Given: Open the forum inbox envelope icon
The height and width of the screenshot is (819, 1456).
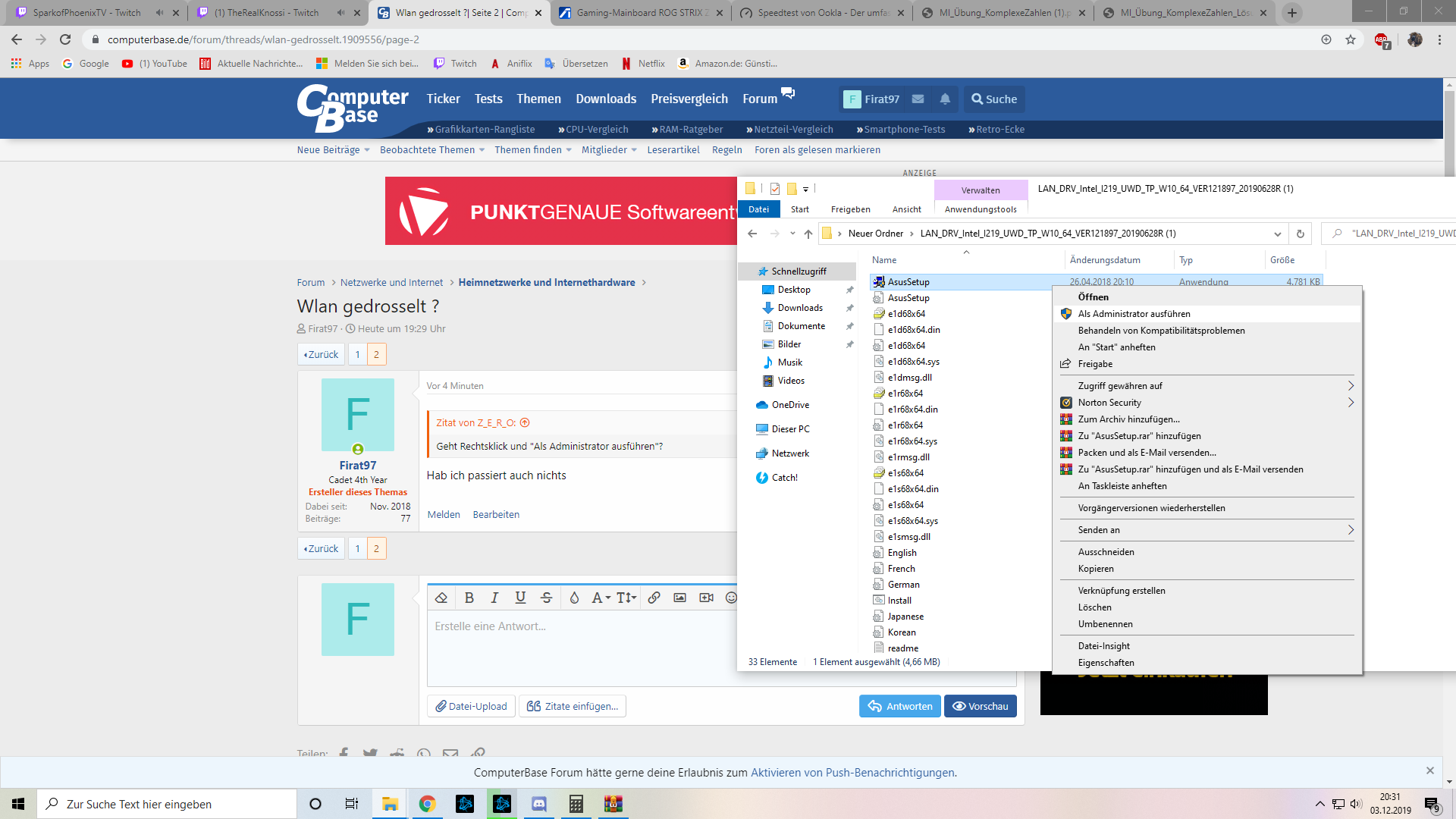Looking at the screenshot, I should 918,99.
